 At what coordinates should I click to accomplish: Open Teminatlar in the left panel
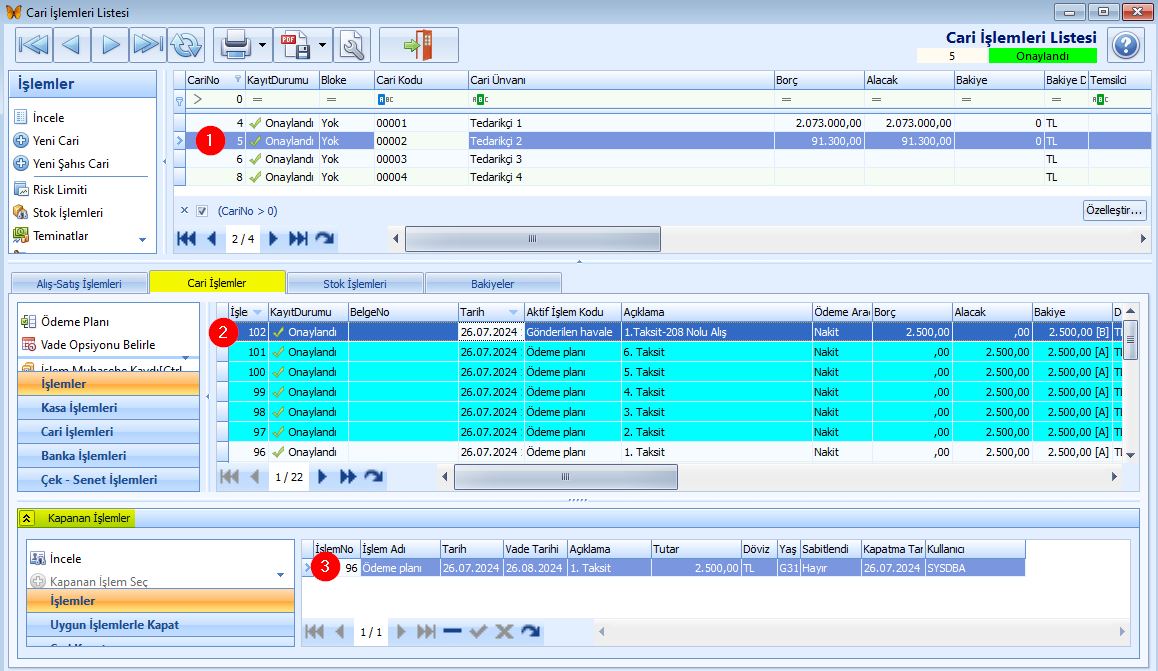coord(61,235)
